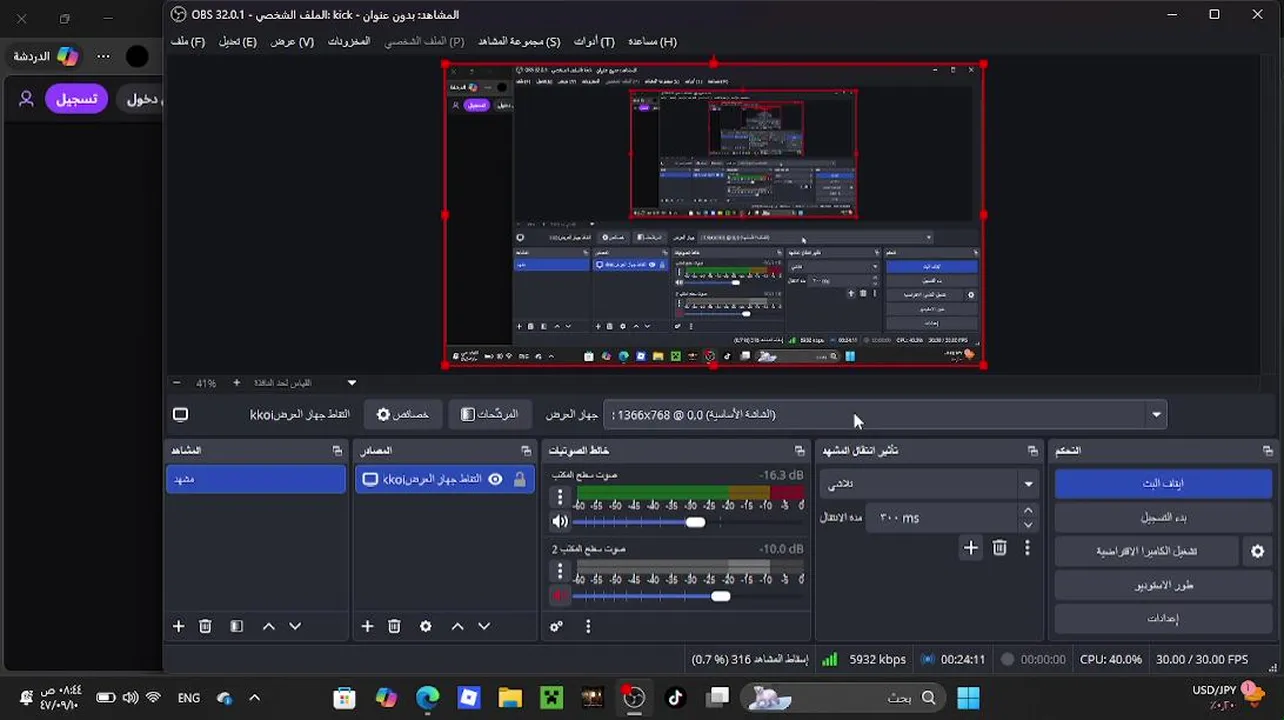The image size is (1284, 720).
Task: Add a new source with plus icon
Action: [367, 626]
